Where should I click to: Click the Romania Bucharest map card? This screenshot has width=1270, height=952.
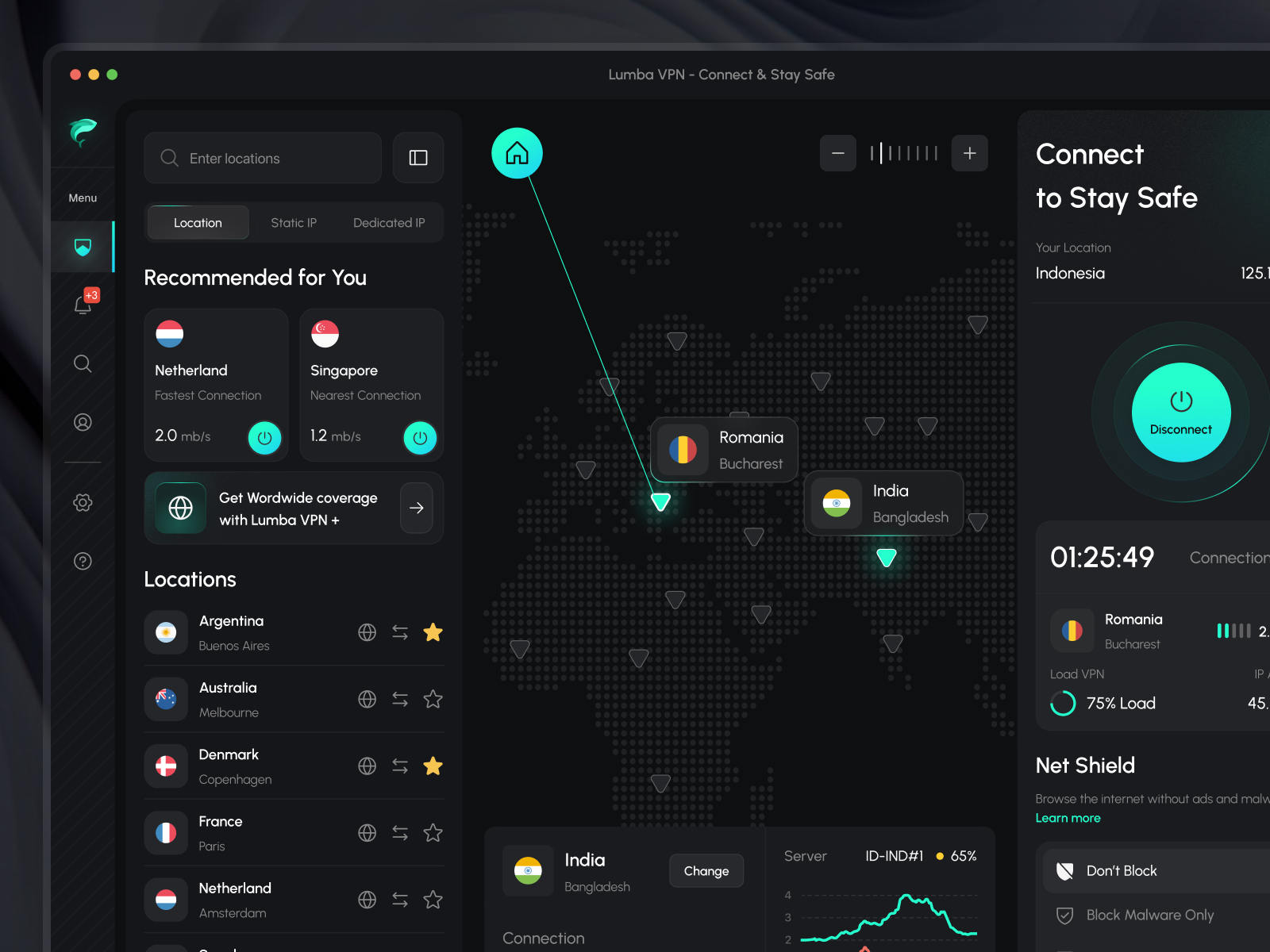click(x=724, y=450)
